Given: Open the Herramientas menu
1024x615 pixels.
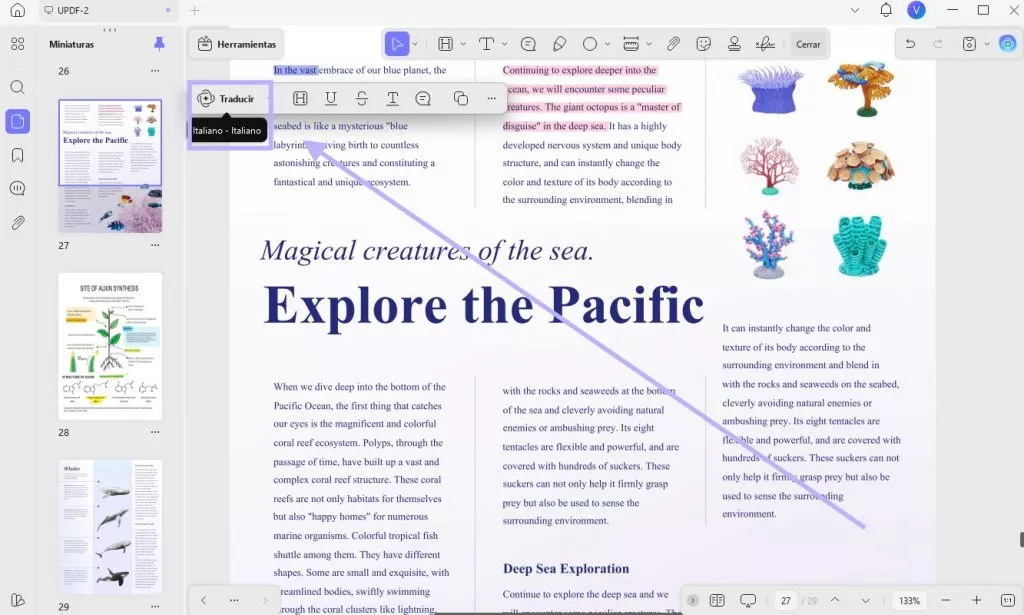Looking at the screenshot, I should [237, 44].
